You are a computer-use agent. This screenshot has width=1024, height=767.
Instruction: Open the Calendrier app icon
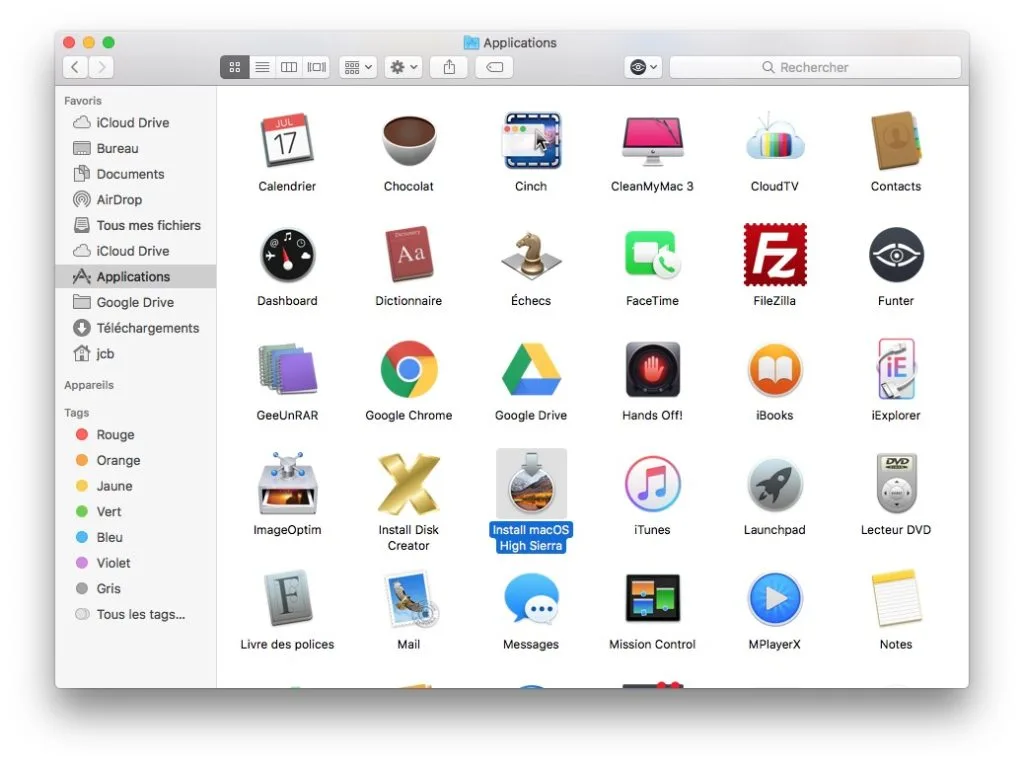pos(287,140)
